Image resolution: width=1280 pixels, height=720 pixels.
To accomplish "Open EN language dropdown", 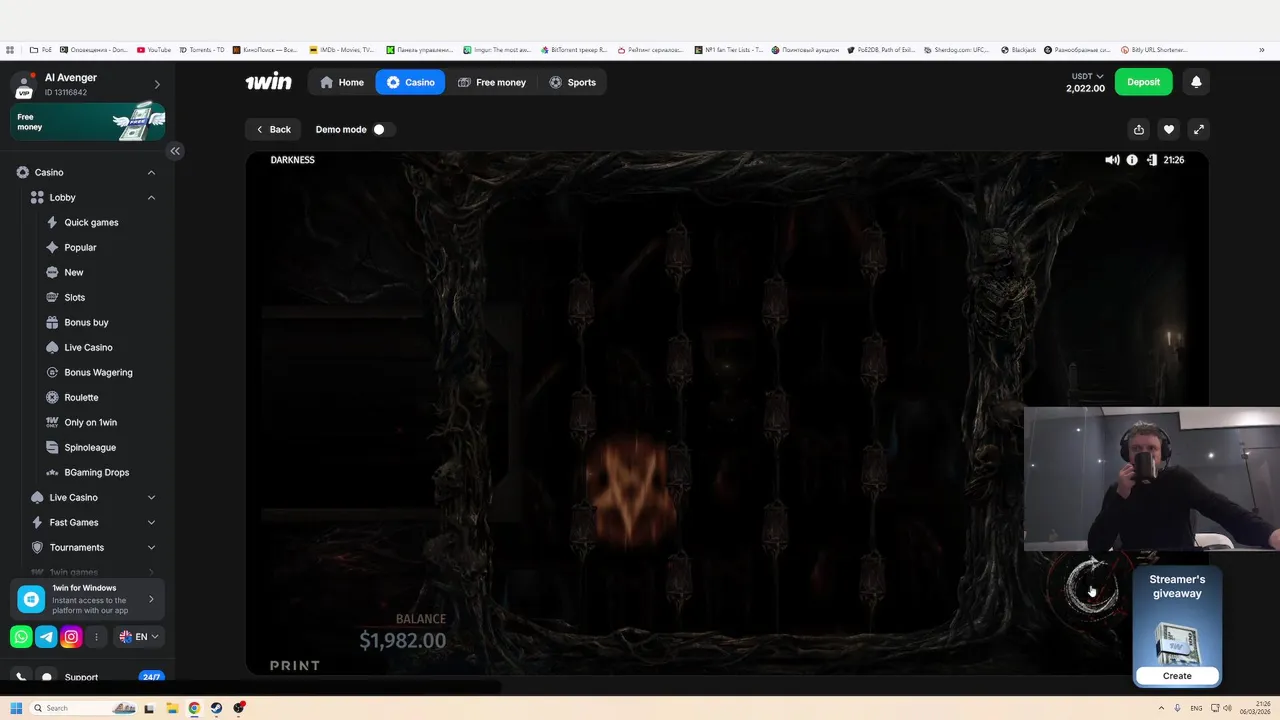I will point(139,636).
